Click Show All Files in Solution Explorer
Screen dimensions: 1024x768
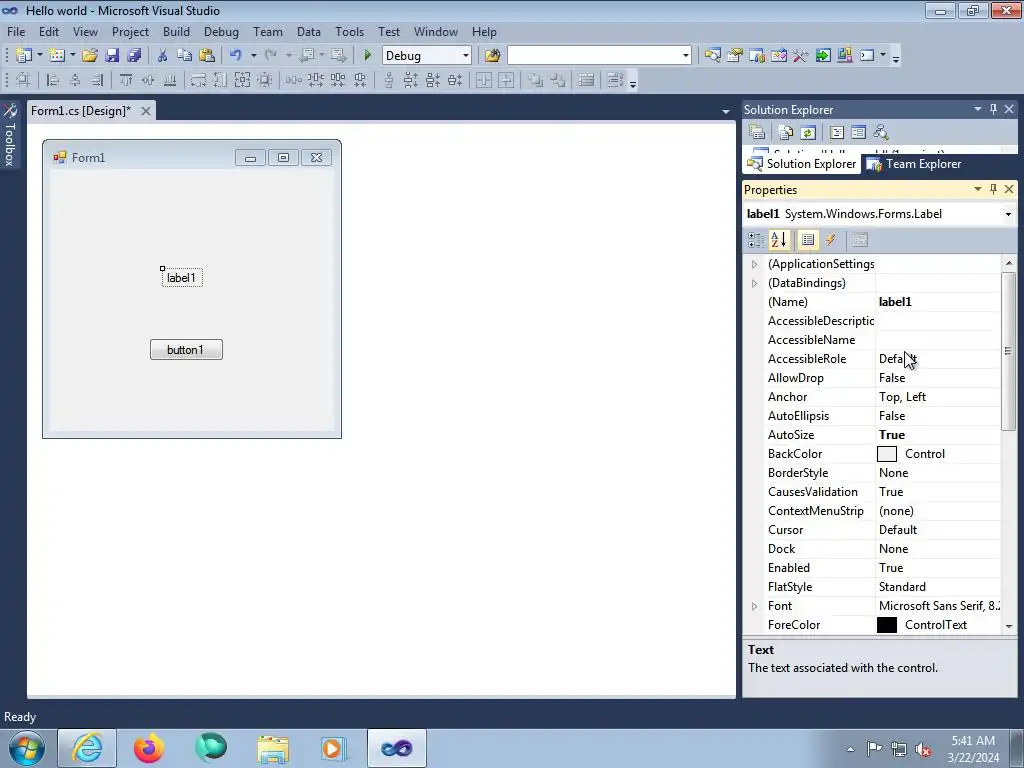(x=786, y=133)
